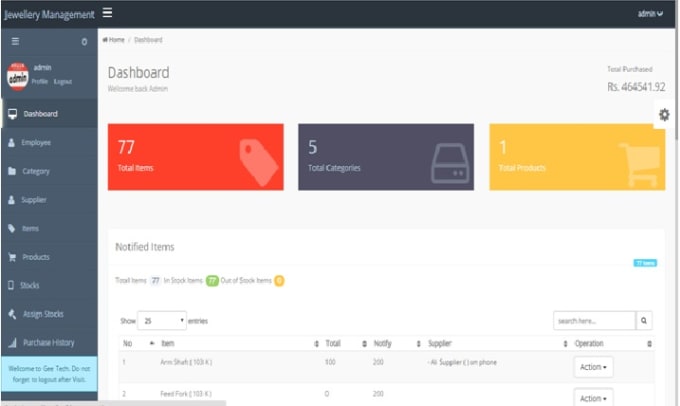Open Action dropdown for Feed Fork row
This screenshot has height=406, width=680.
(593, 398)
